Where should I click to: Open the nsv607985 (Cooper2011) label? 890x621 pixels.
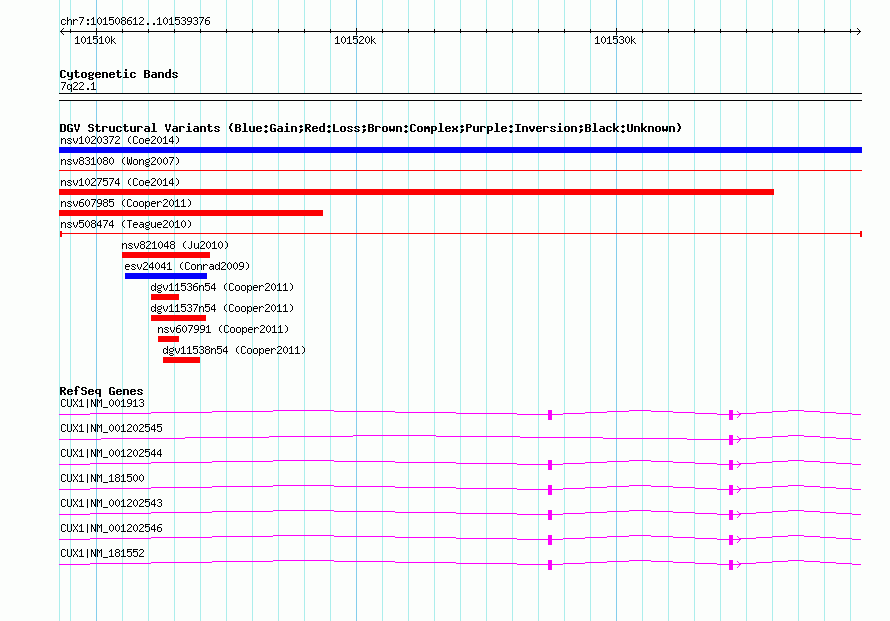pos(126,203)
